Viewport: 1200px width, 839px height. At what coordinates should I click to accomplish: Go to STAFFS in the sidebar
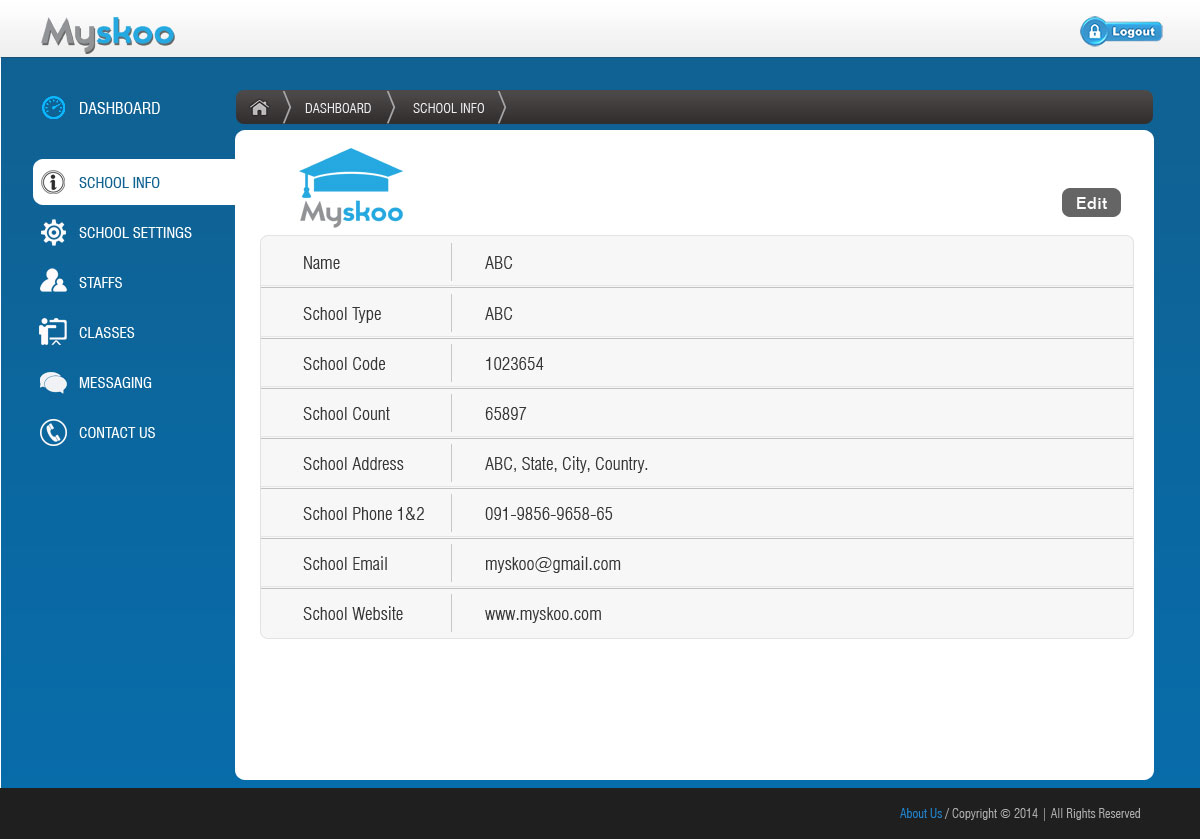click(x=100, y=283)
